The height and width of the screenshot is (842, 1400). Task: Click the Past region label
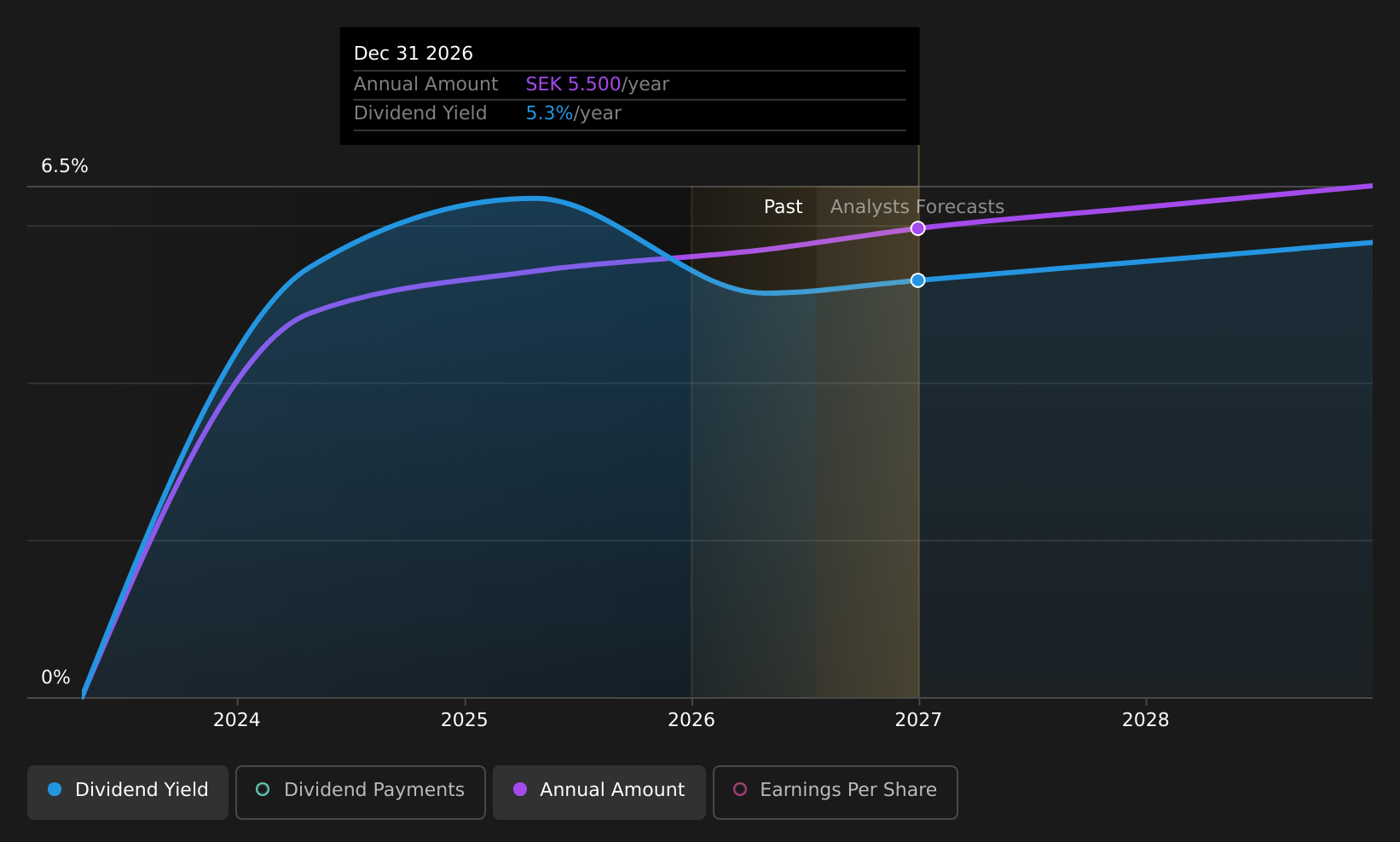tap(783, 207)
